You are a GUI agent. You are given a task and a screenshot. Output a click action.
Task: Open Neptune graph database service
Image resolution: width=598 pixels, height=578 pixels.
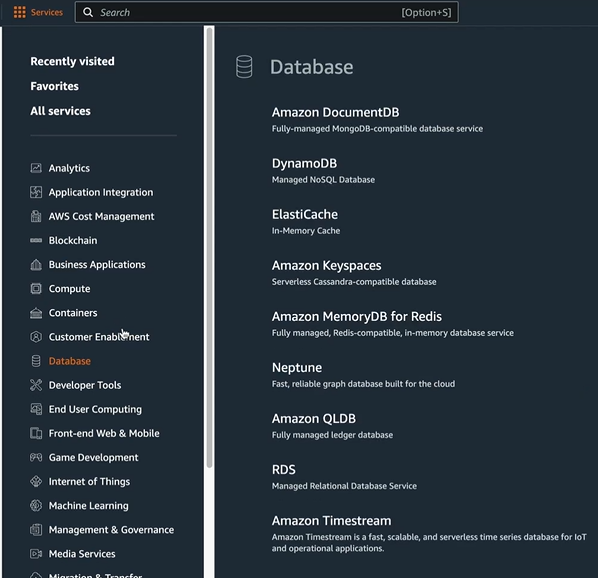pos(297,368)
